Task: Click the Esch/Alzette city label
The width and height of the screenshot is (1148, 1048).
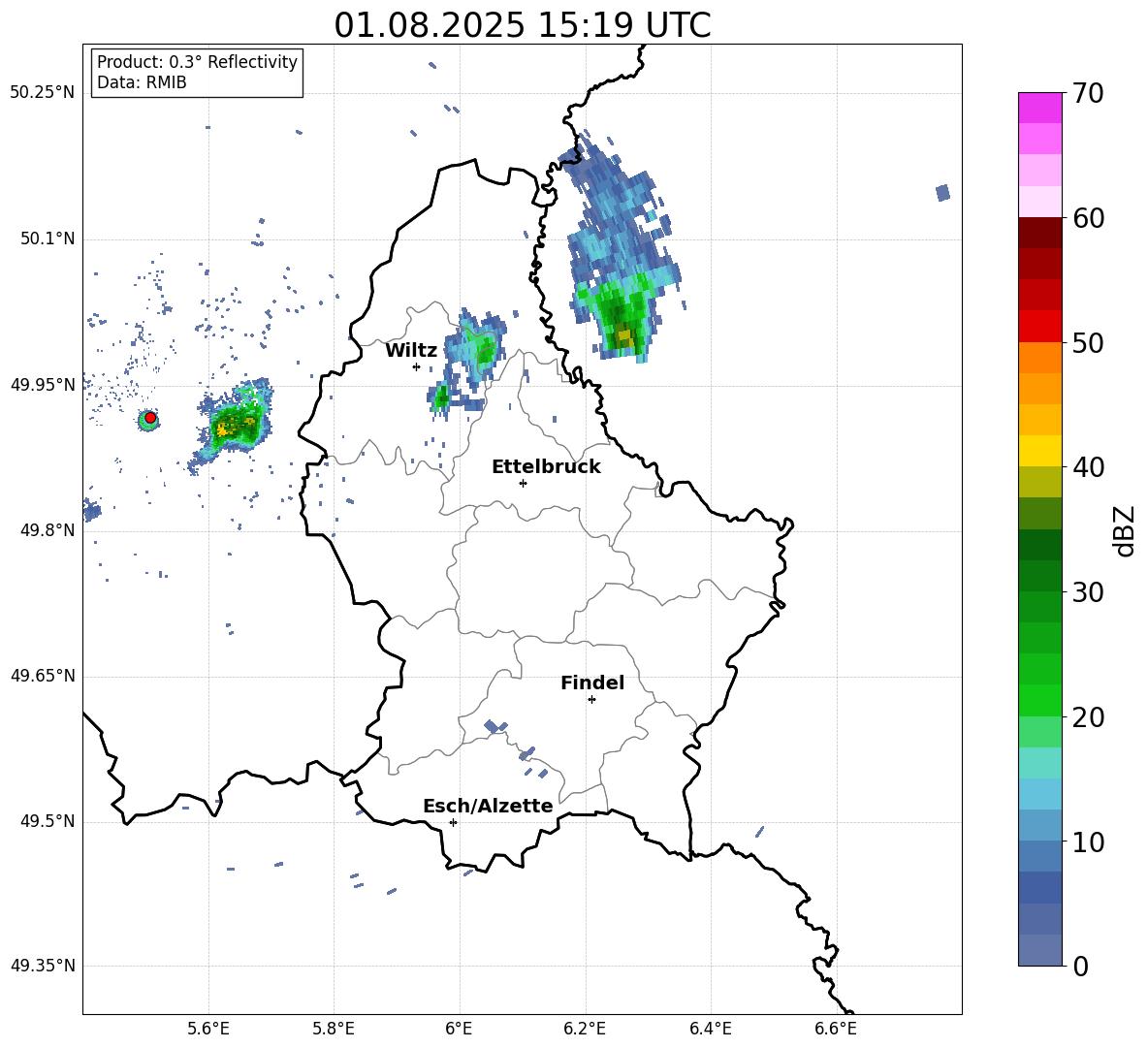Action: click(x=488, y=806)
